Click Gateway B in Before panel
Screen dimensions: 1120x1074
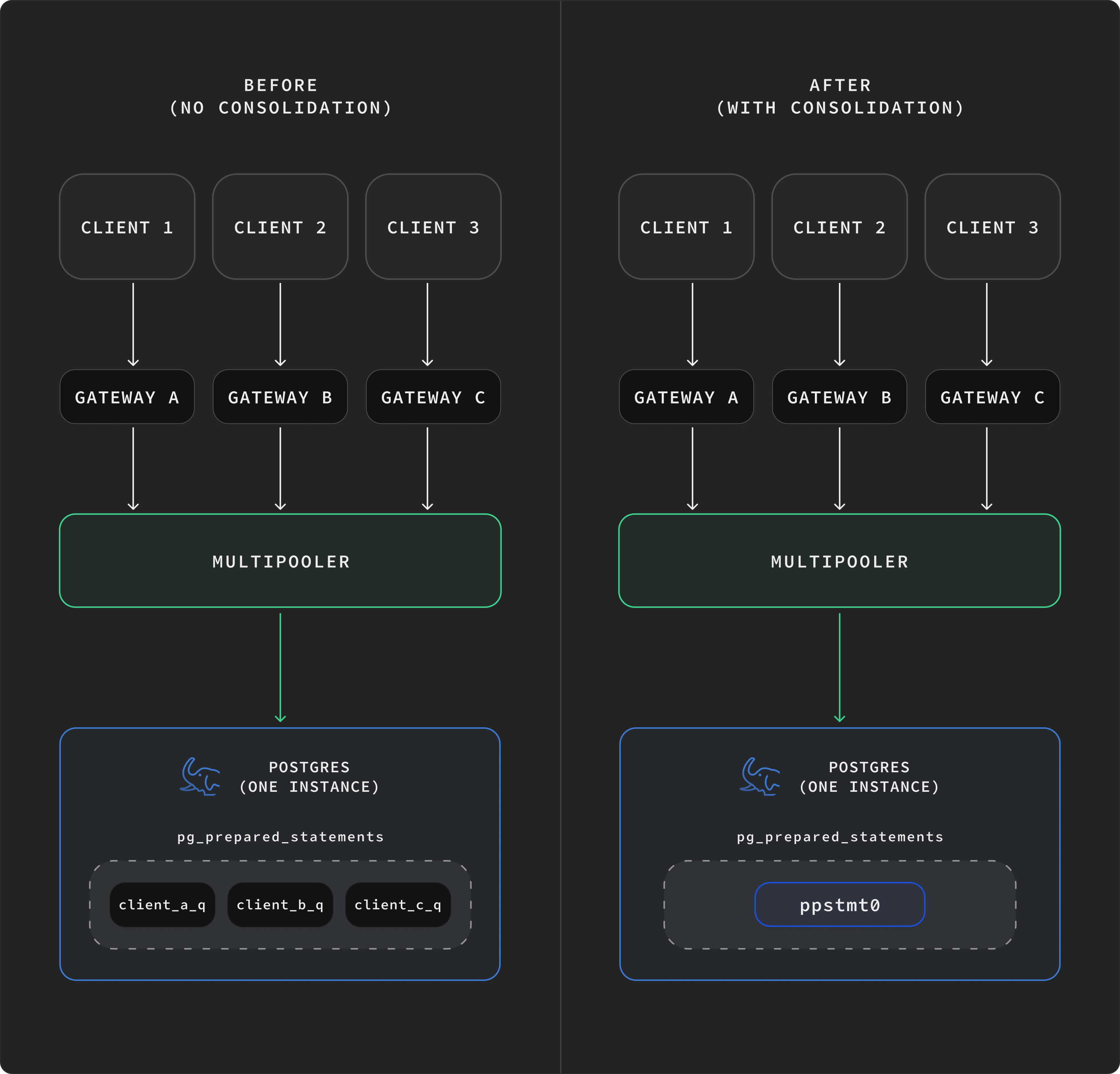(280, 397)
